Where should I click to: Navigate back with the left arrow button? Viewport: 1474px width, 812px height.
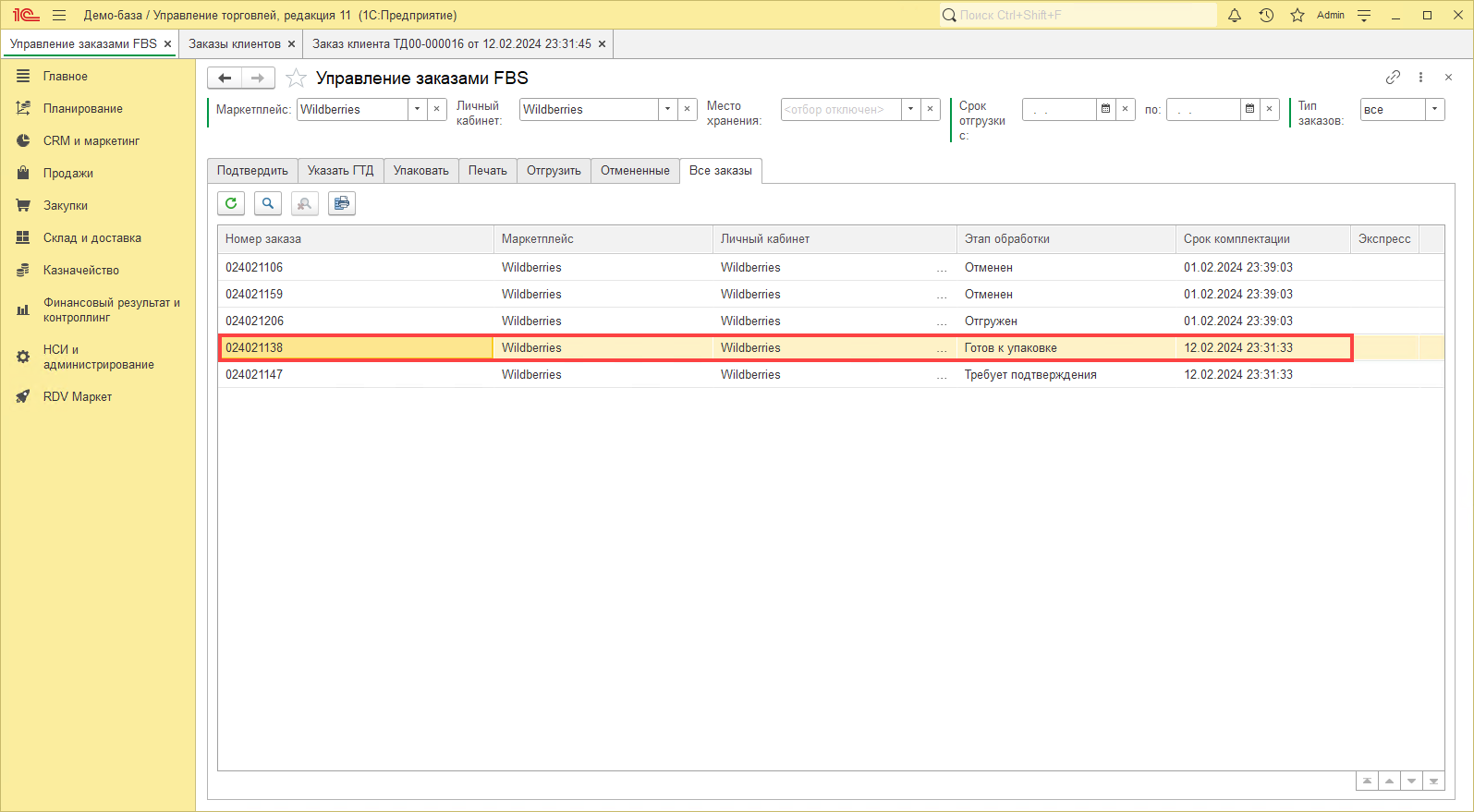pos(225,79)
